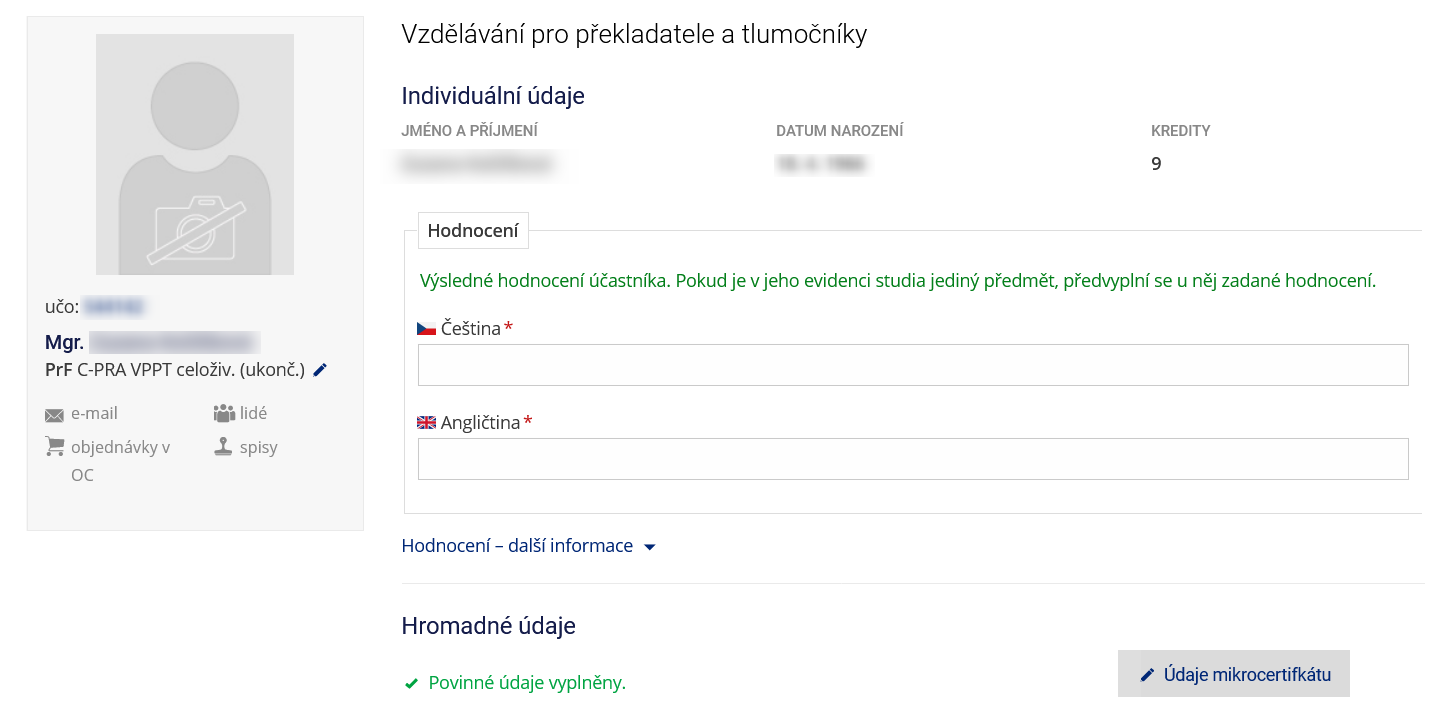The height and width of the screenshot is (728, 1429).
Task: Open the Hodnocení tab
Action: click(x=473, y=230)
